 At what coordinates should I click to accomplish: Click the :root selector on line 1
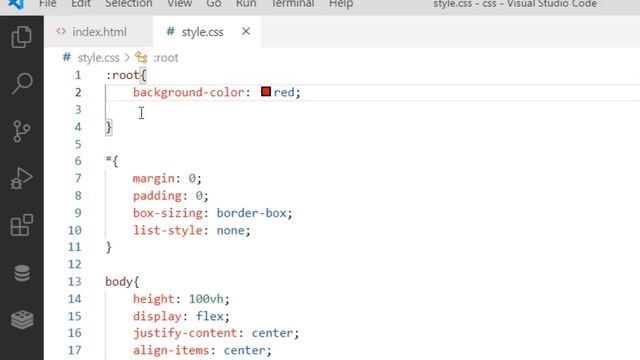(122, 75)
